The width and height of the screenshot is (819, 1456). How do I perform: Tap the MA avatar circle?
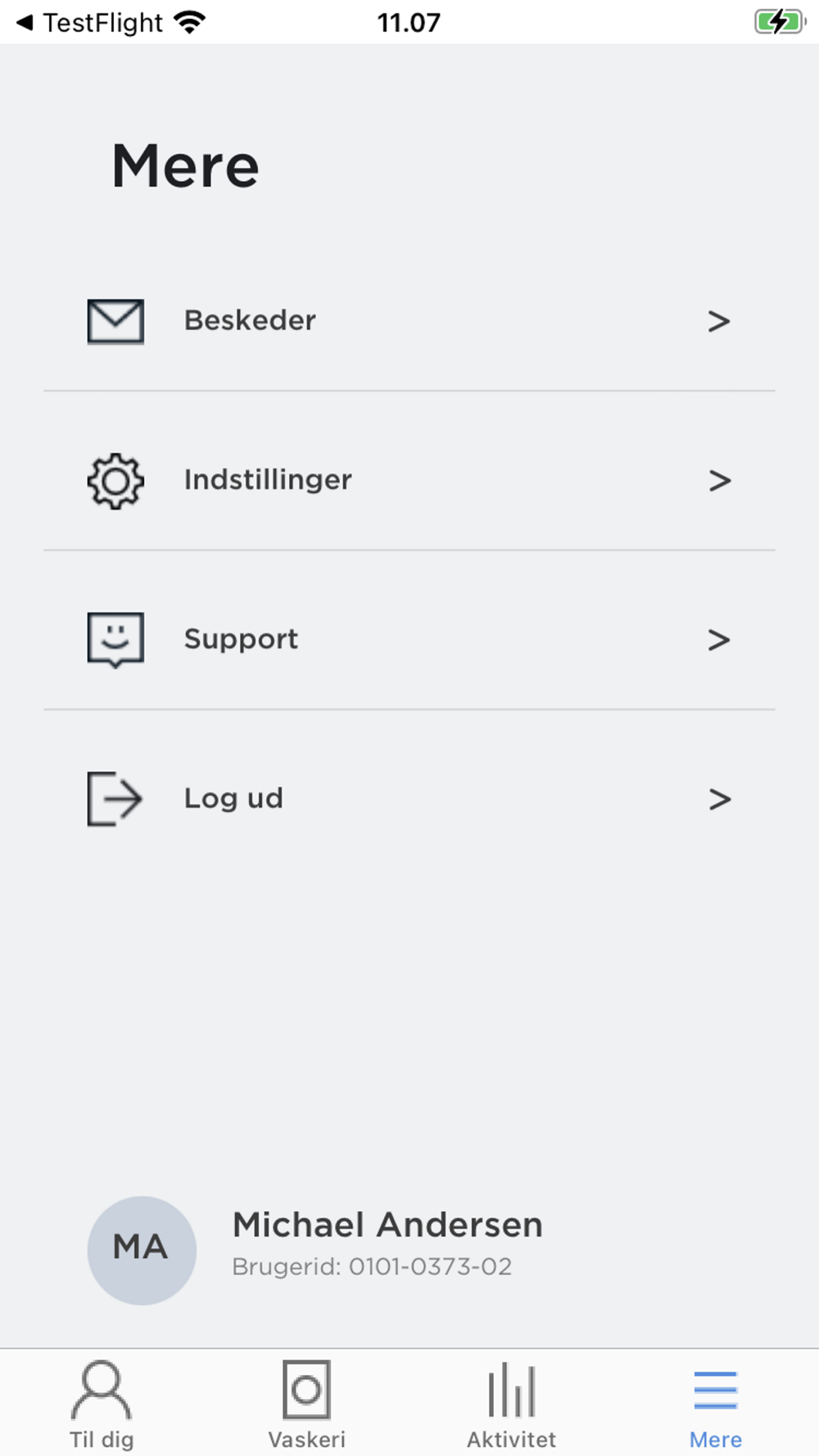tap(142, 1250)
